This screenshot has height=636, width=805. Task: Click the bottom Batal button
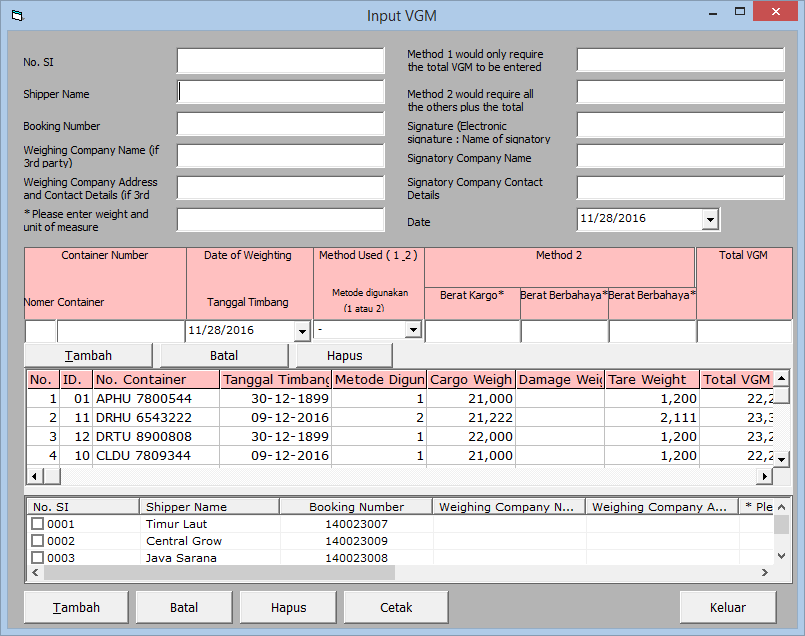(x=184, y=607)
